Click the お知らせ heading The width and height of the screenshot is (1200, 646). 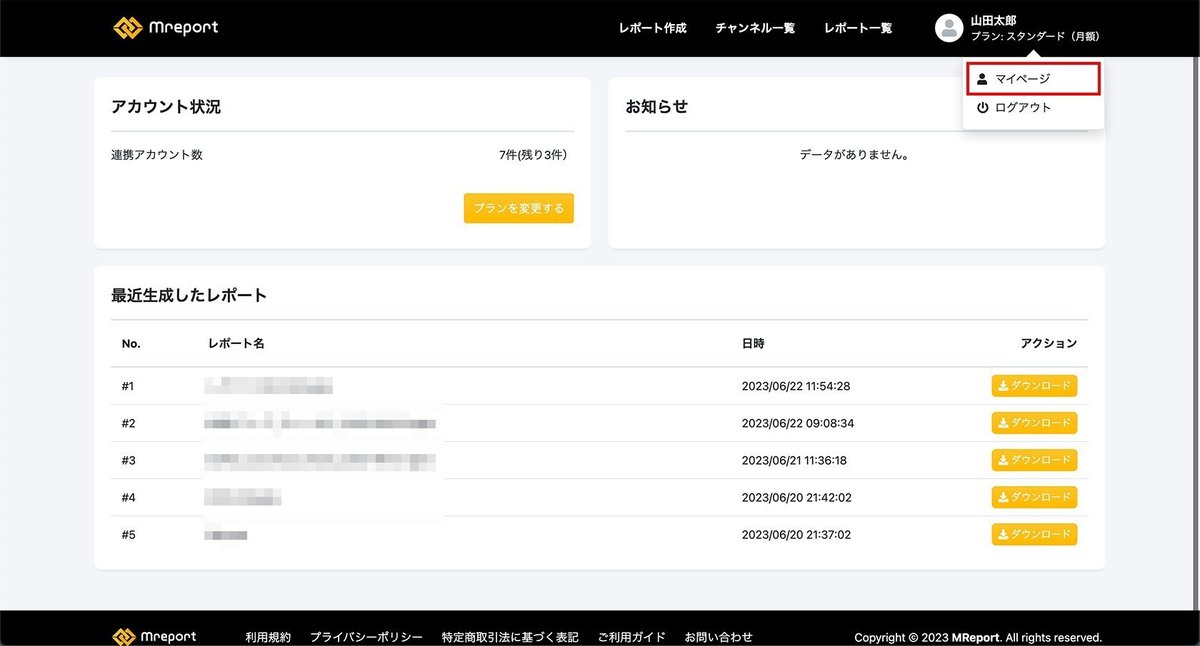[x=657, y=106]
